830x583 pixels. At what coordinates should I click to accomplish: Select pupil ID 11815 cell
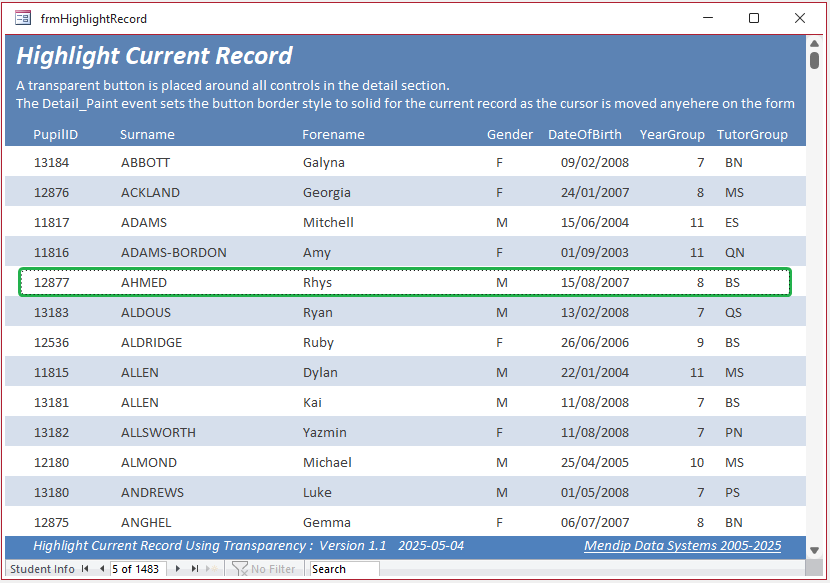click(51, 373)
